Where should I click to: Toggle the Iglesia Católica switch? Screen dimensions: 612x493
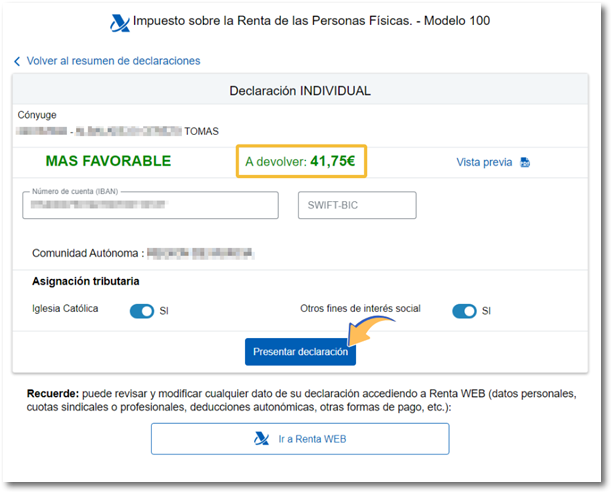(x=142, y=311)
